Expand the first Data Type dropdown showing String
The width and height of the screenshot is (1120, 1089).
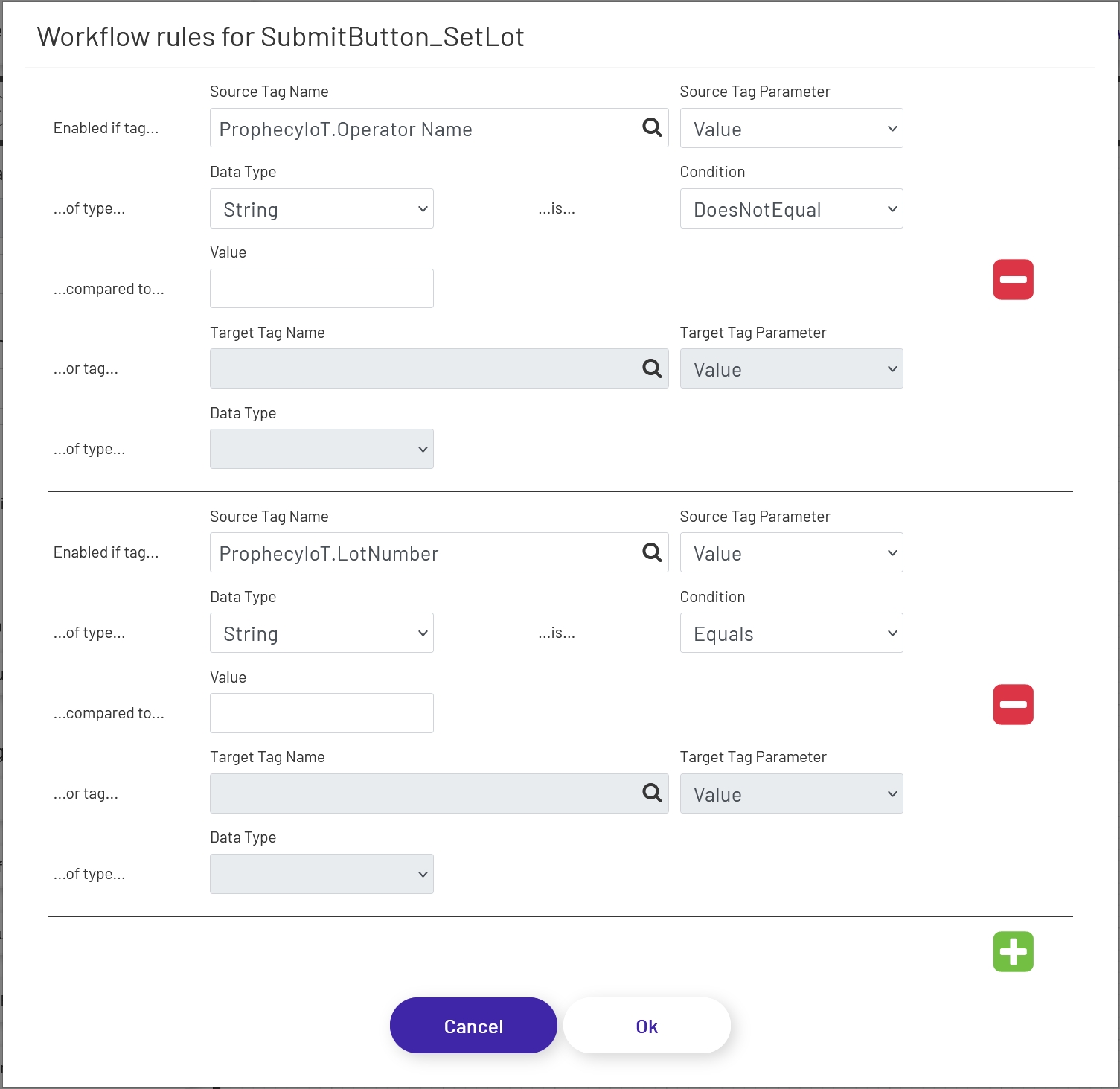pos(321,208)
